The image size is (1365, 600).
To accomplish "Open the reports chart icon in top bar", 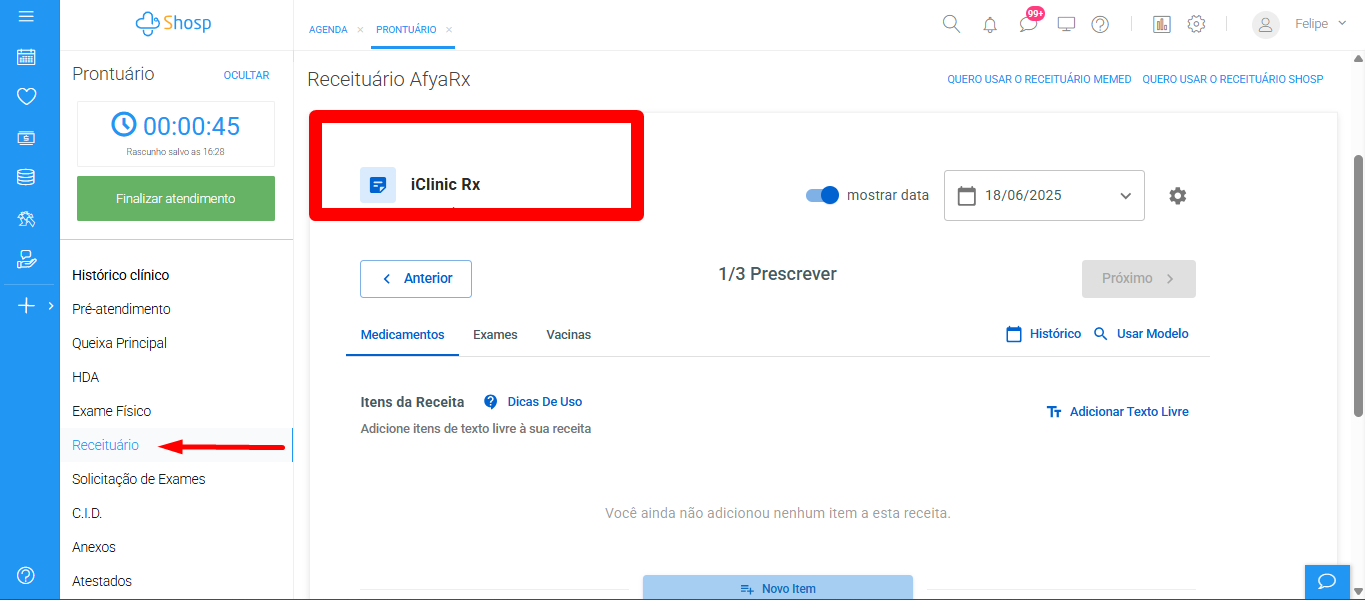I will [1161, 25].
